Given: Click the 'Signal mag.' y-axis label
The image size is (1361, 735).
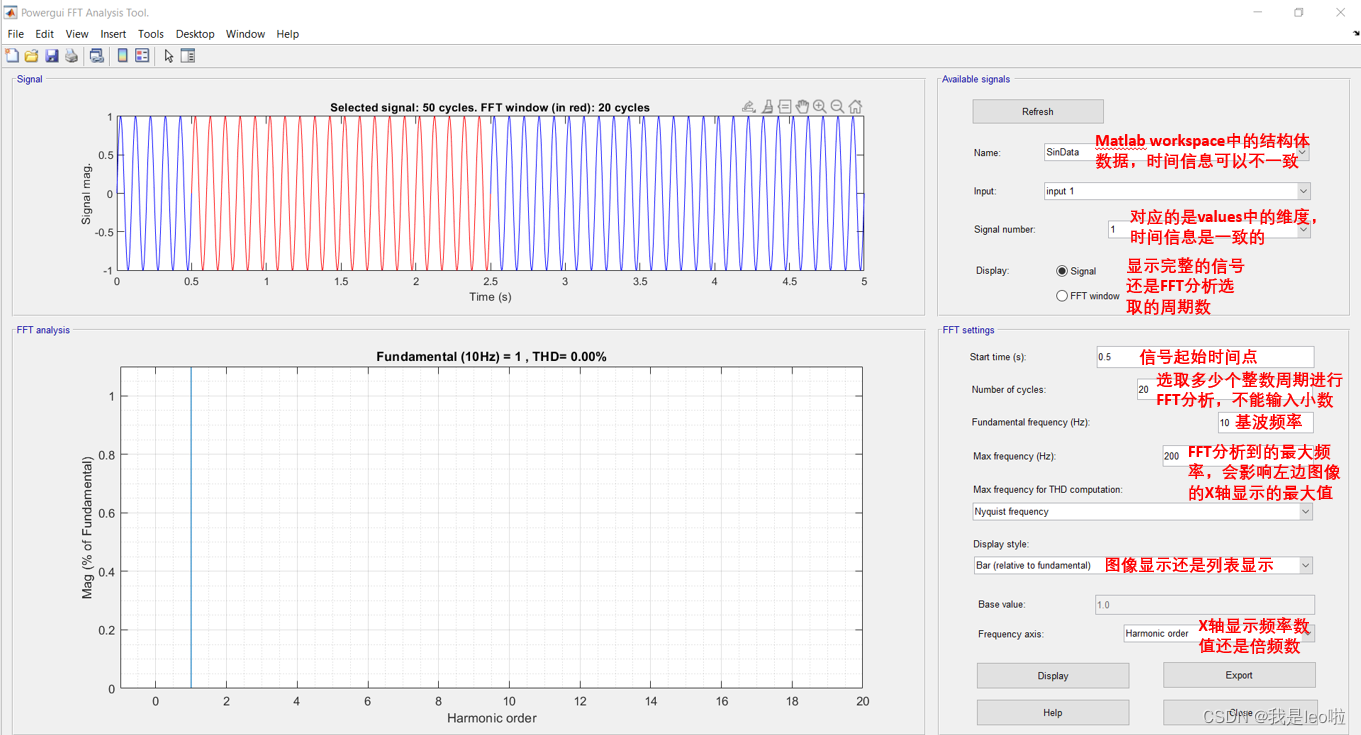Looking at the screenshot, I should tap(86, 194).
